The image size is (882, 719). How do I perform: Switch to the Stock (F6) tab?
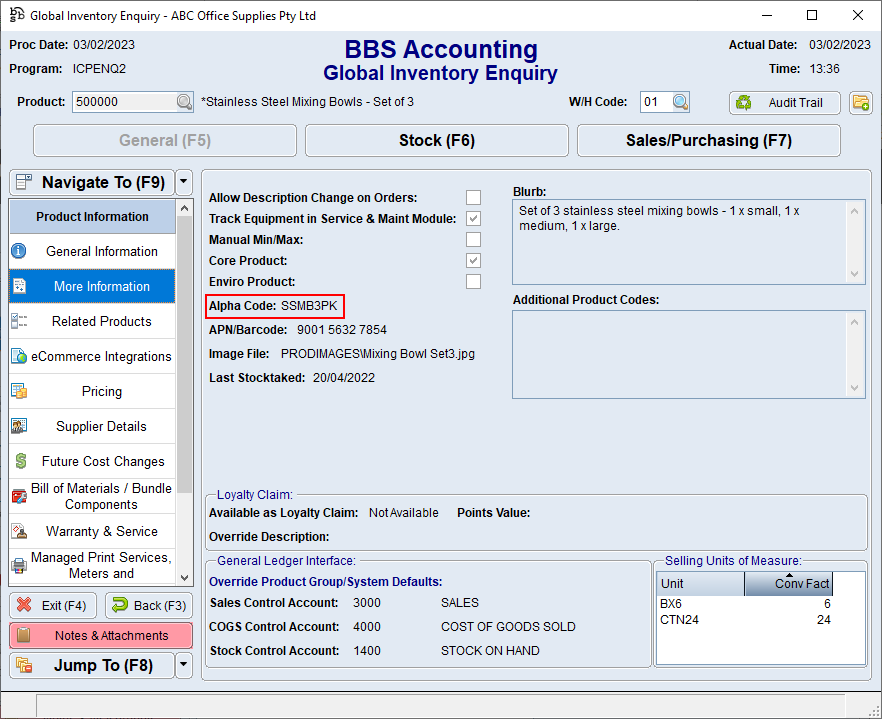[x=436, y=140]
